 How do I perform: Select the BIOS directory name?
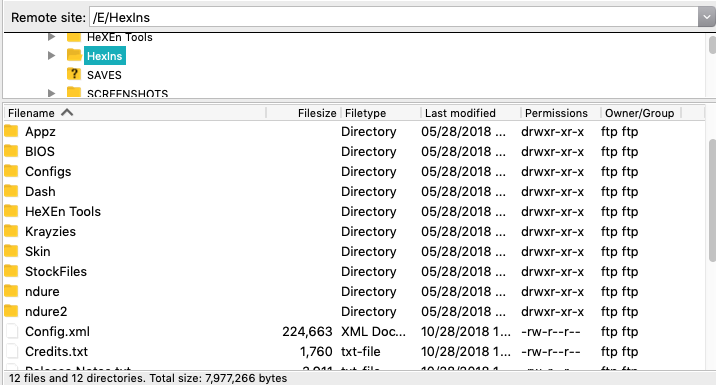tap(40, 152)
